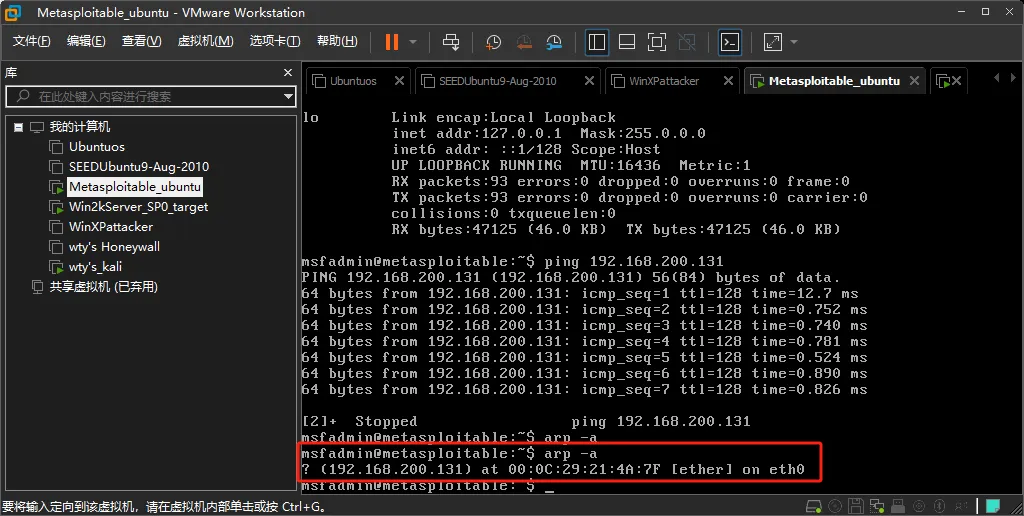The image size is (1024, 516).
Task: Click the Bluetooth device status icon
Action: [940, 506]
